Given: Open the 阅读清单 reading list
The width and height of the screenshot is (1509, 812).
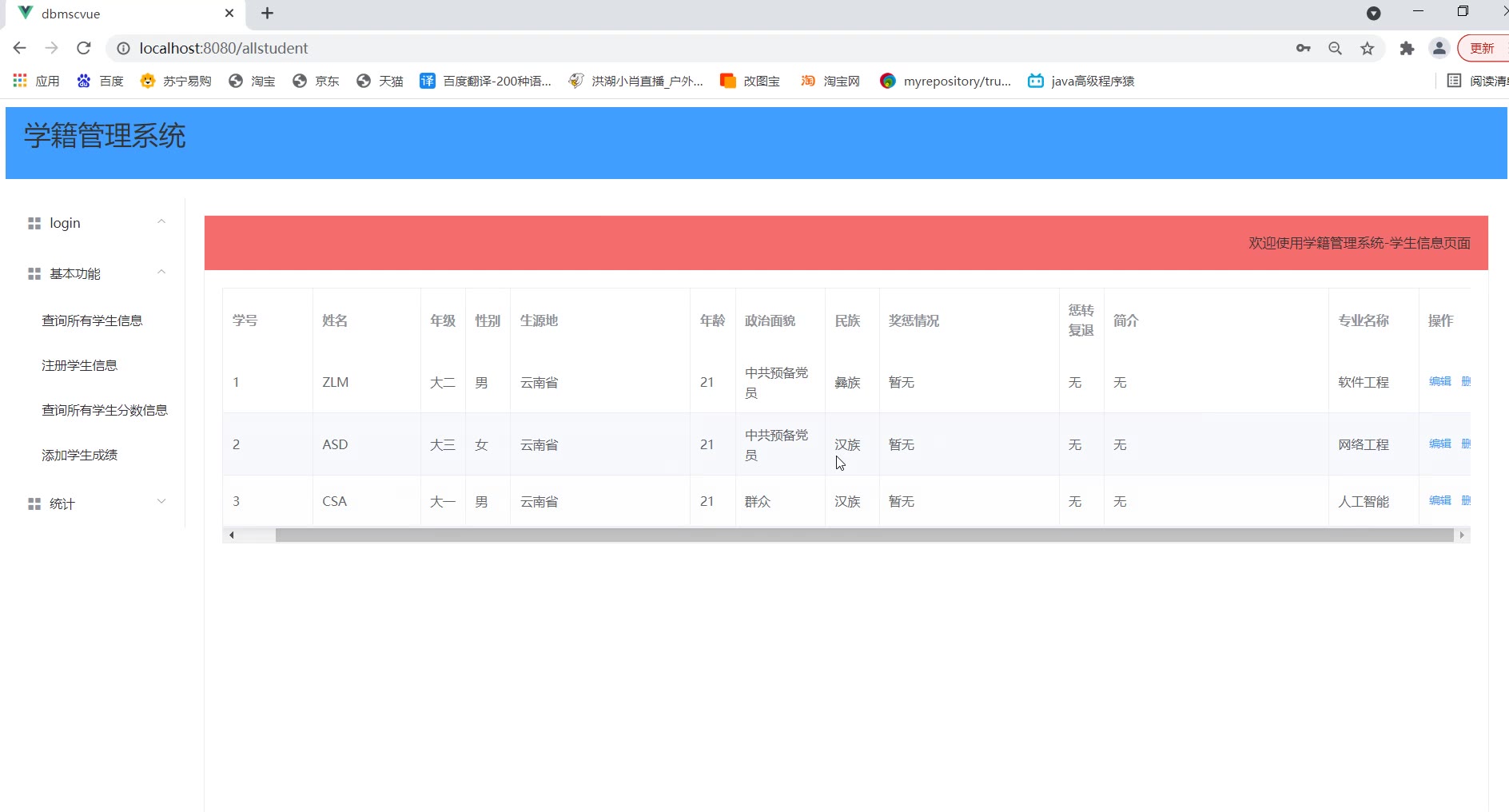Looking at the screenshot, I should click(x=1478, y=81).
